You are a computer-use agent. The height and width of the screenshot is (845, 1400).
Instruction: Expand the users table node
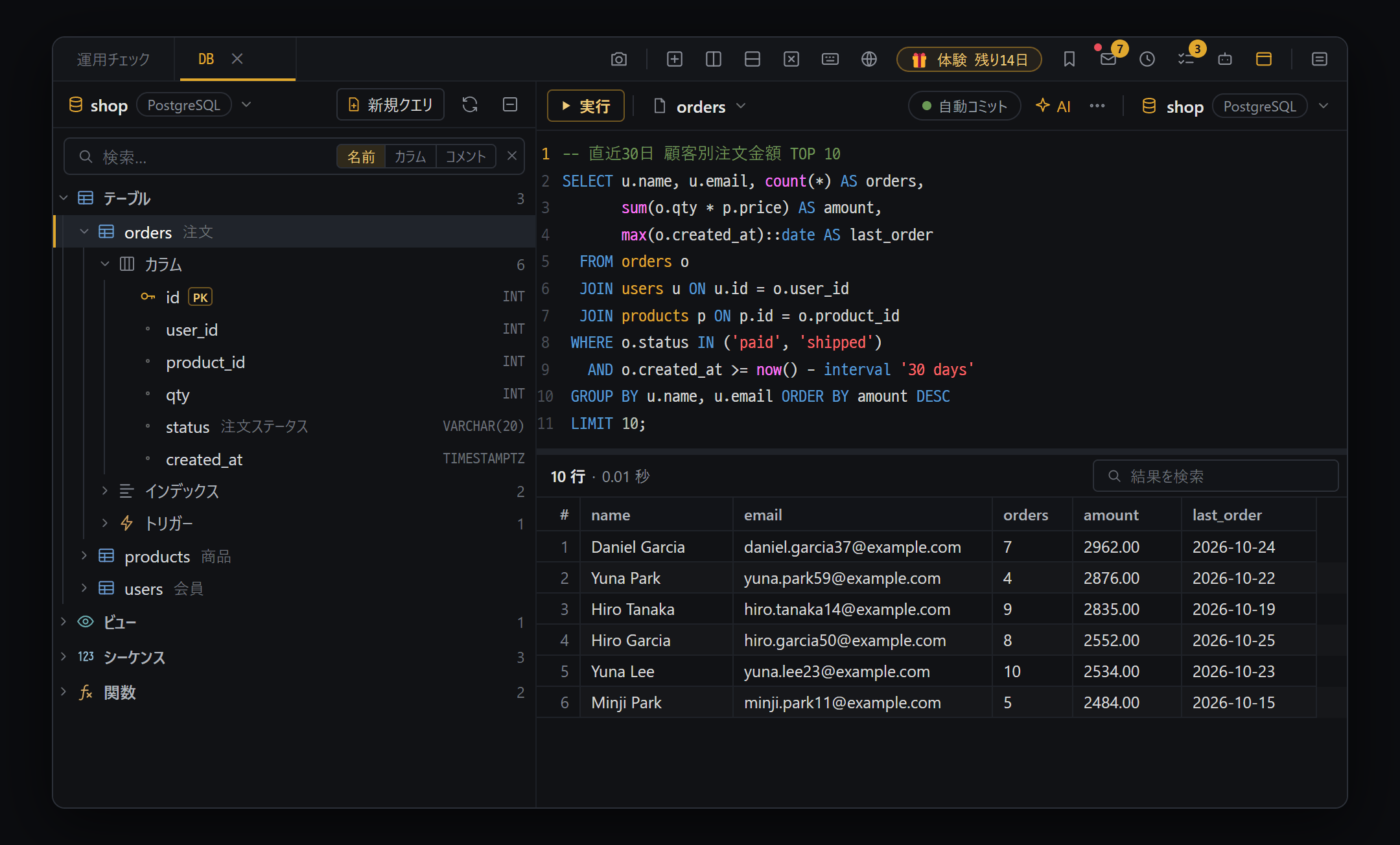coord(84,588)
